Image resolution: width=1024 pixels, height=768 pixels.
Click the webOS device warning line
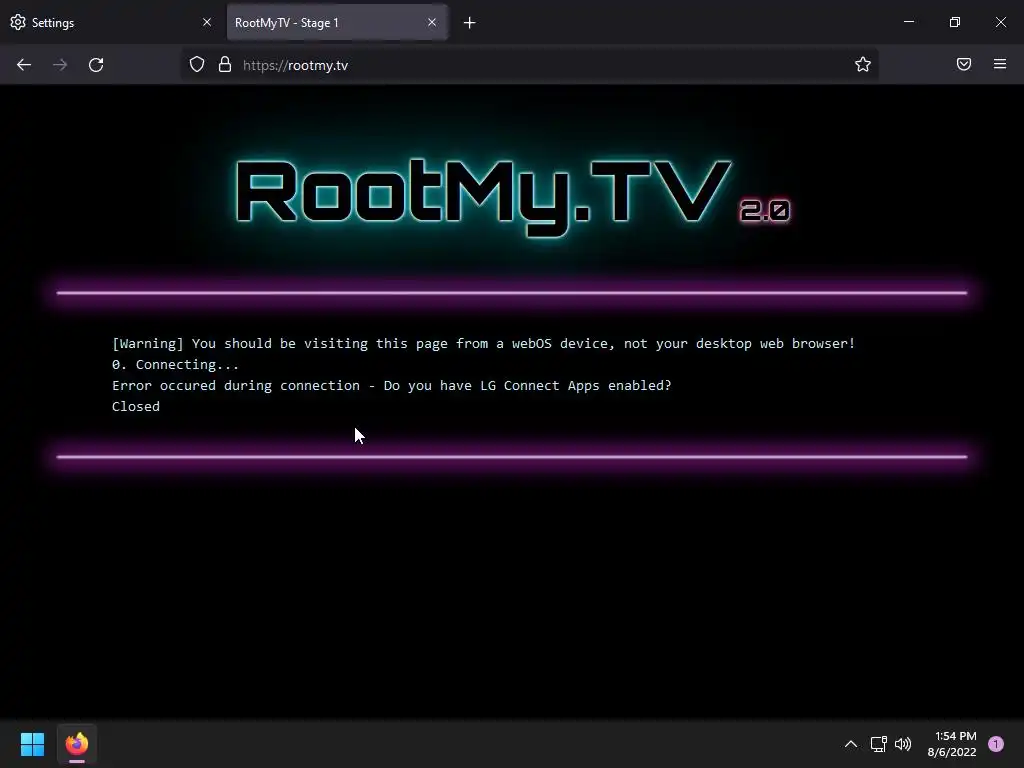point(483,344)
